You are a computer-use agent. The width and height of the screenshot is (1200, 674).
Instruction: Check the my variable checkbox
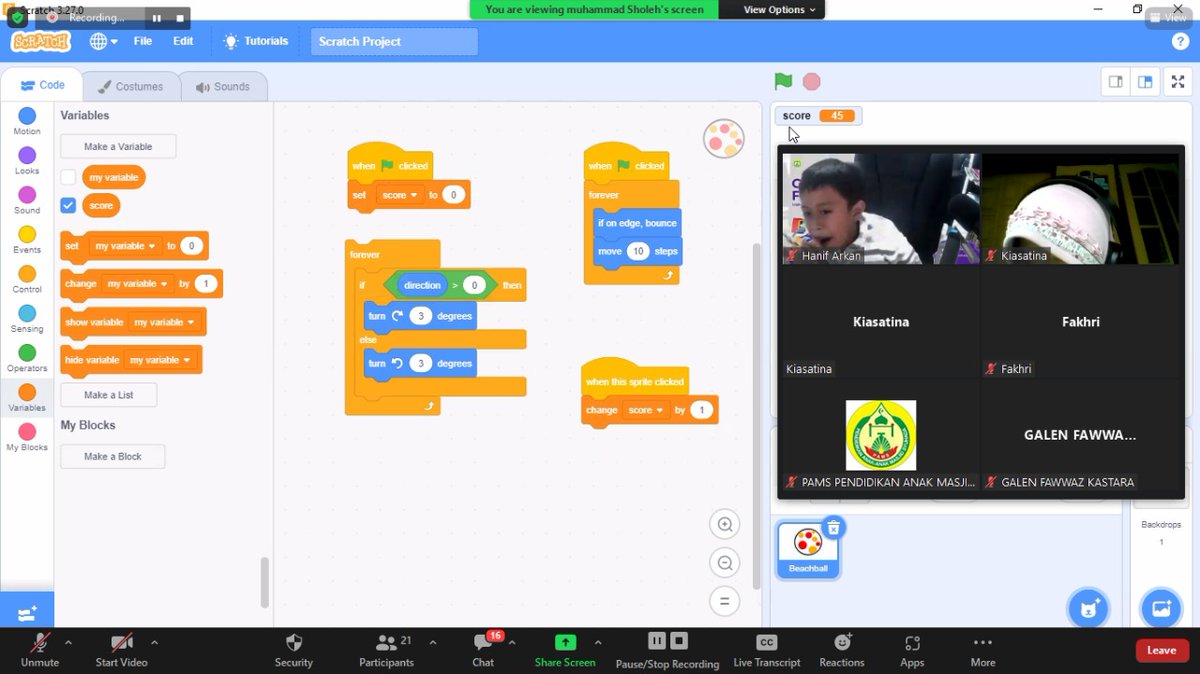point(68,177)
